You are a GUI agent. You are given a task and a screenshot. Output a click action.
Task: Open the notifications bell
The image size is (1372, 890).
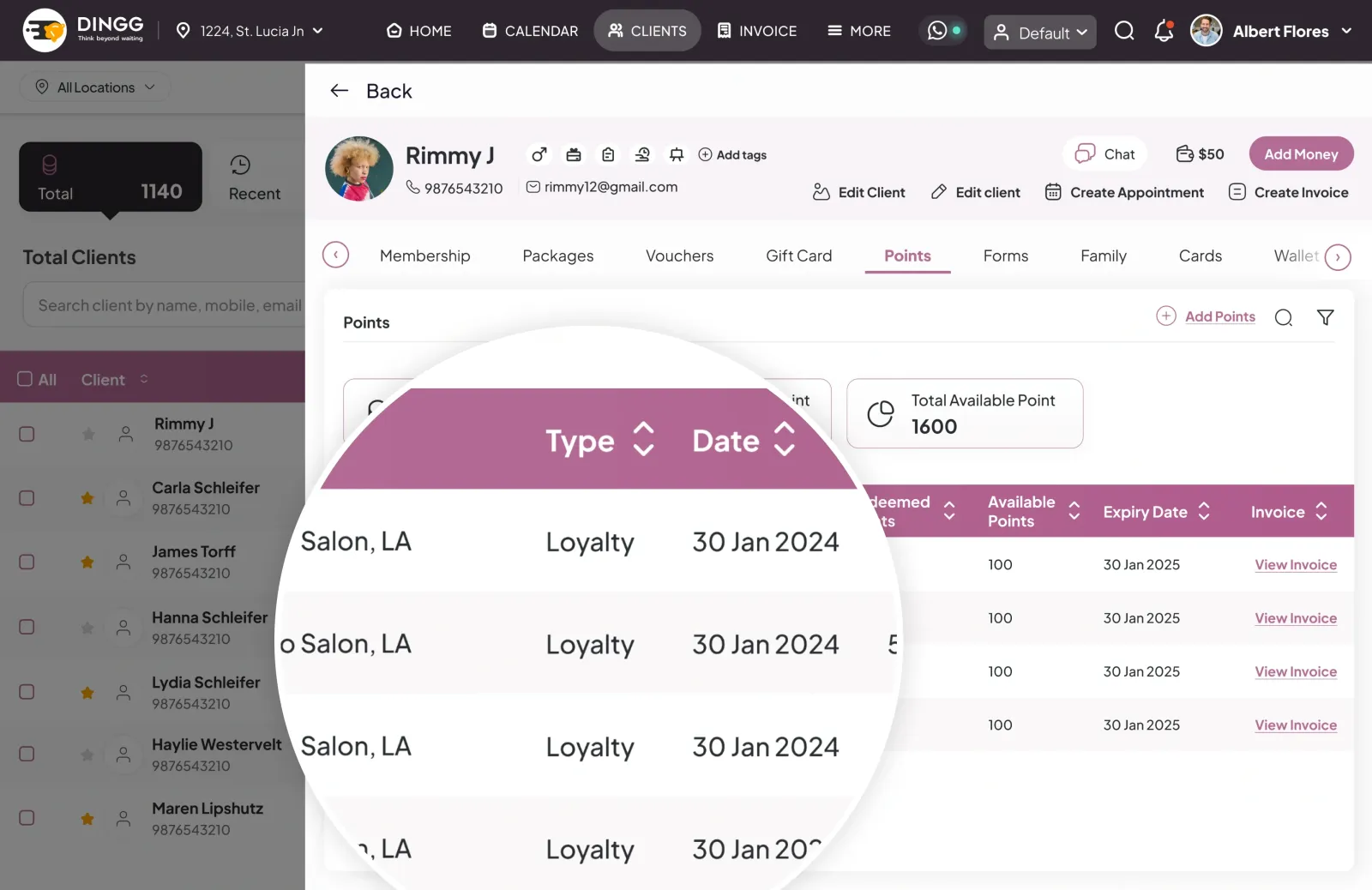point(1164,31)
